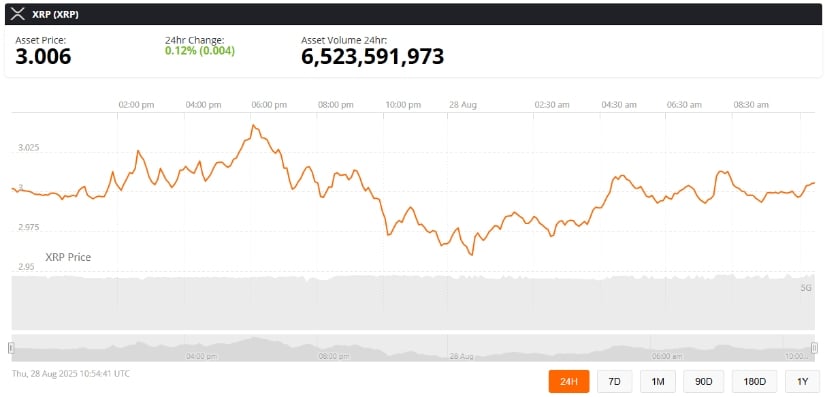Switch chart to 1M range
Image resolution: width=825 pixels, height=397 pixels.
pos(658,381)
